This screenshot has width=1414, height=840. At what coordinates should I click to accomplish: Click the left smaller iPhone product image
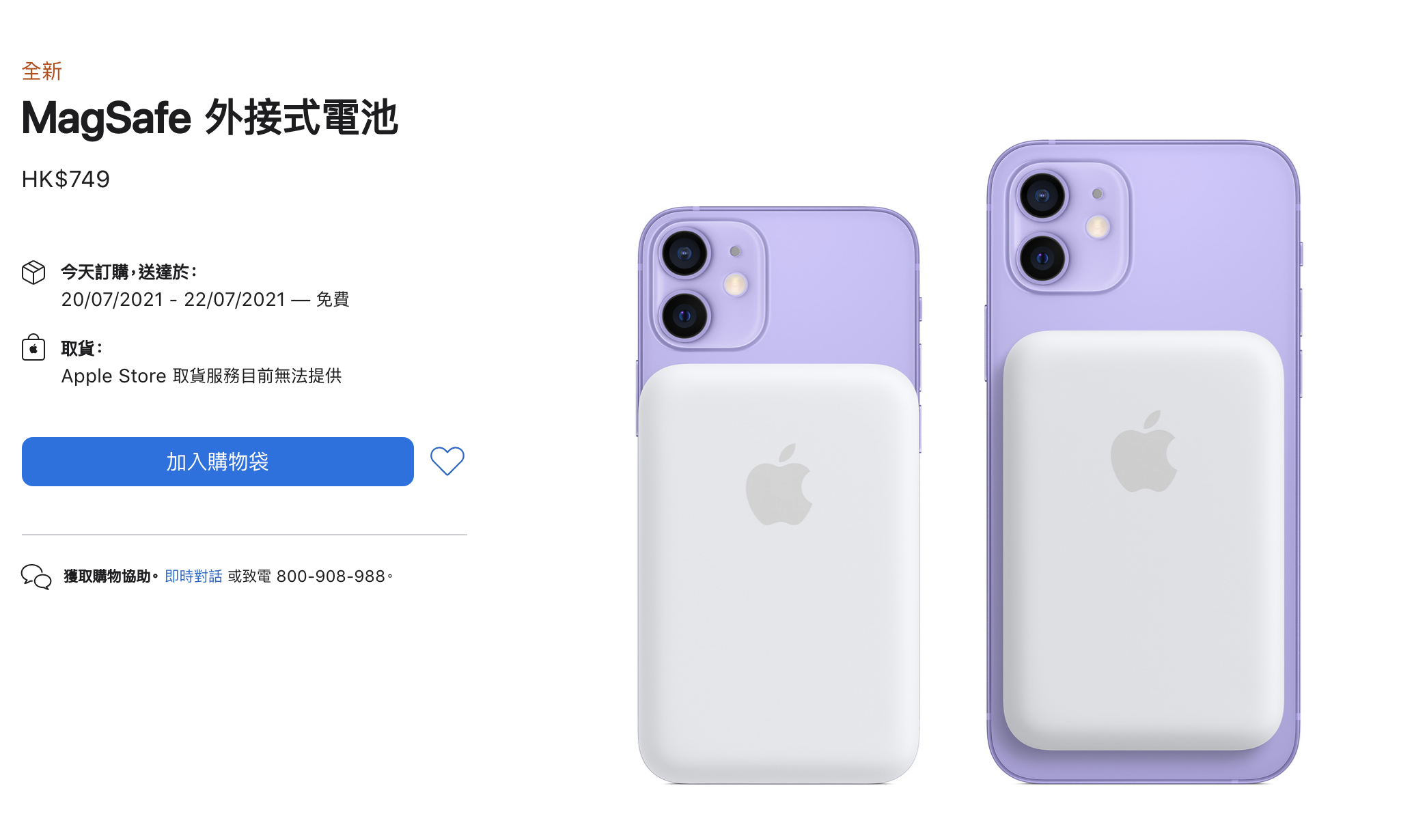779,495
